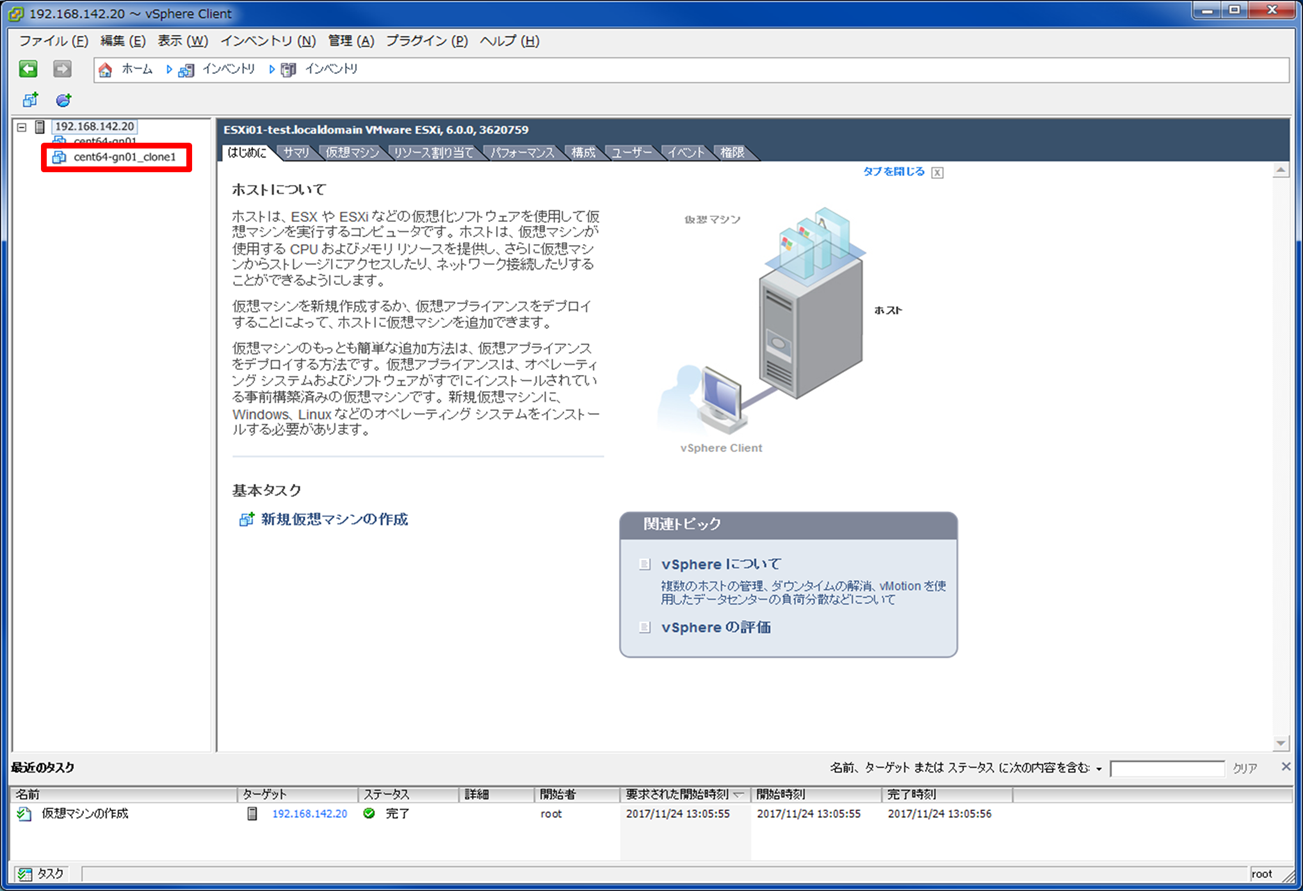Screen dimensions: 1303x891
Task: Open the プラグイン menu
Action: [427, 41]
